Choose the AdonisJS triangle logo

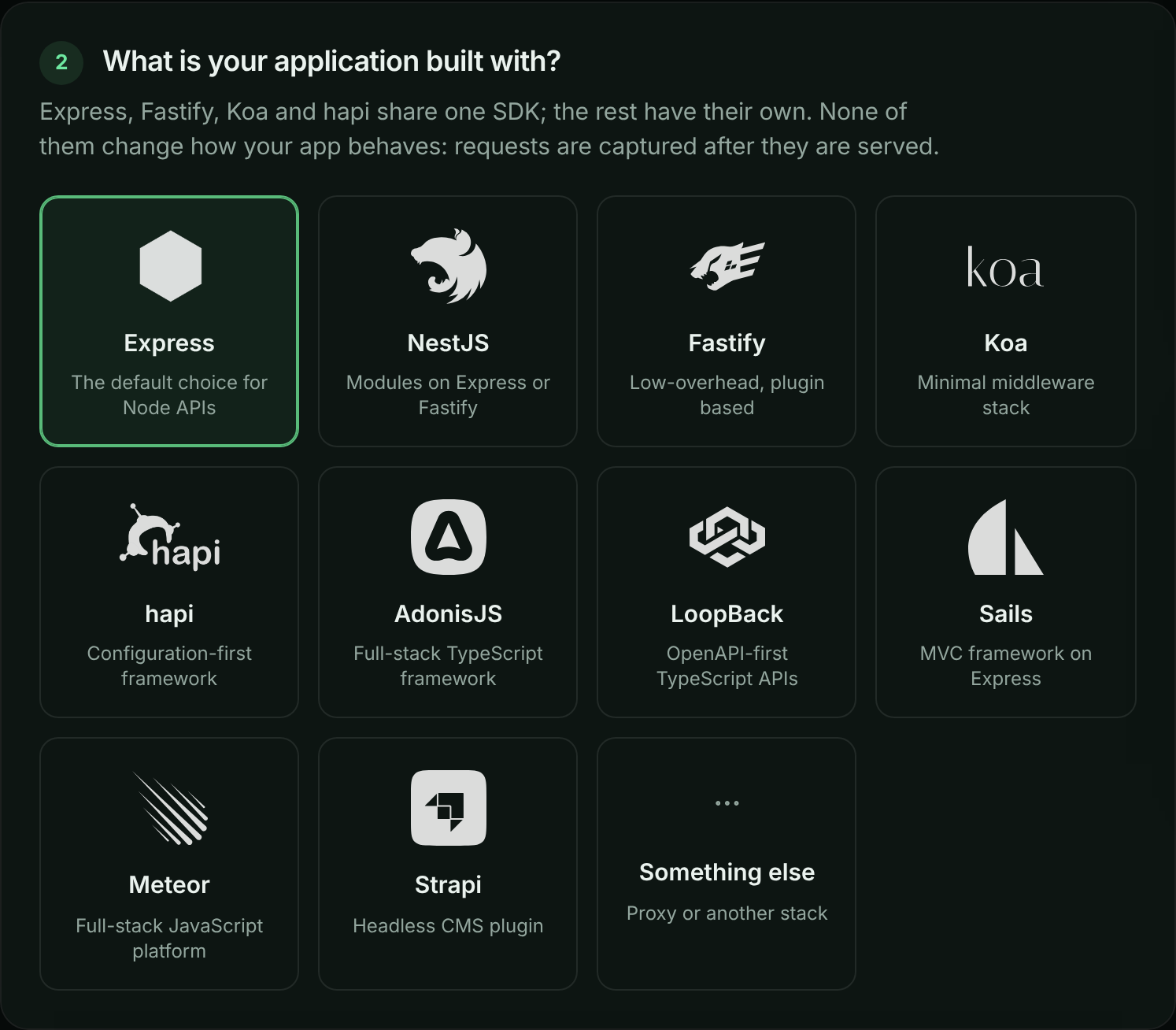(449, 537)
